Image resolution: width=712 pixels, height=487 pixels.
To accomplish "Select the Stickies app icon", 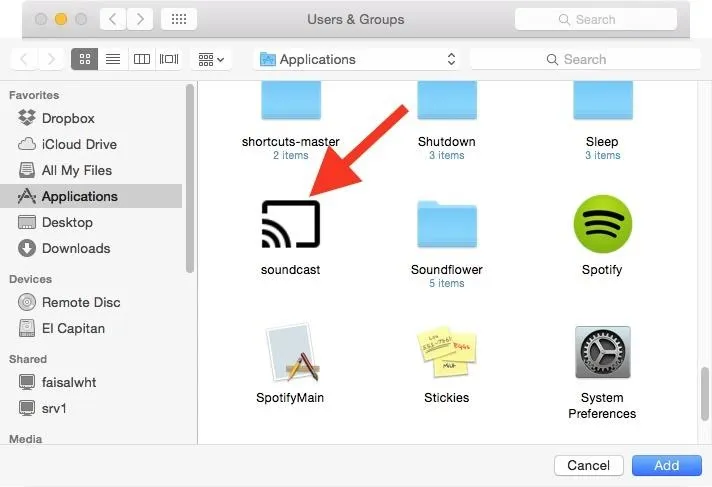I will [447, 352].
